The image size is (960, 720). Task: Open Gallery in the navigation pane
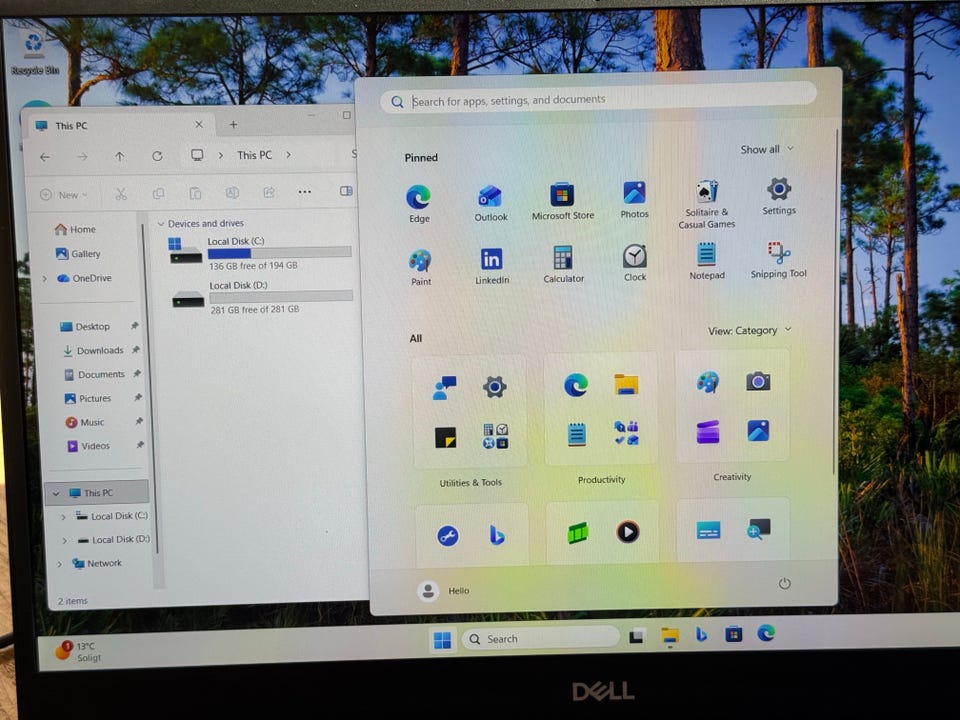point(78,253)
